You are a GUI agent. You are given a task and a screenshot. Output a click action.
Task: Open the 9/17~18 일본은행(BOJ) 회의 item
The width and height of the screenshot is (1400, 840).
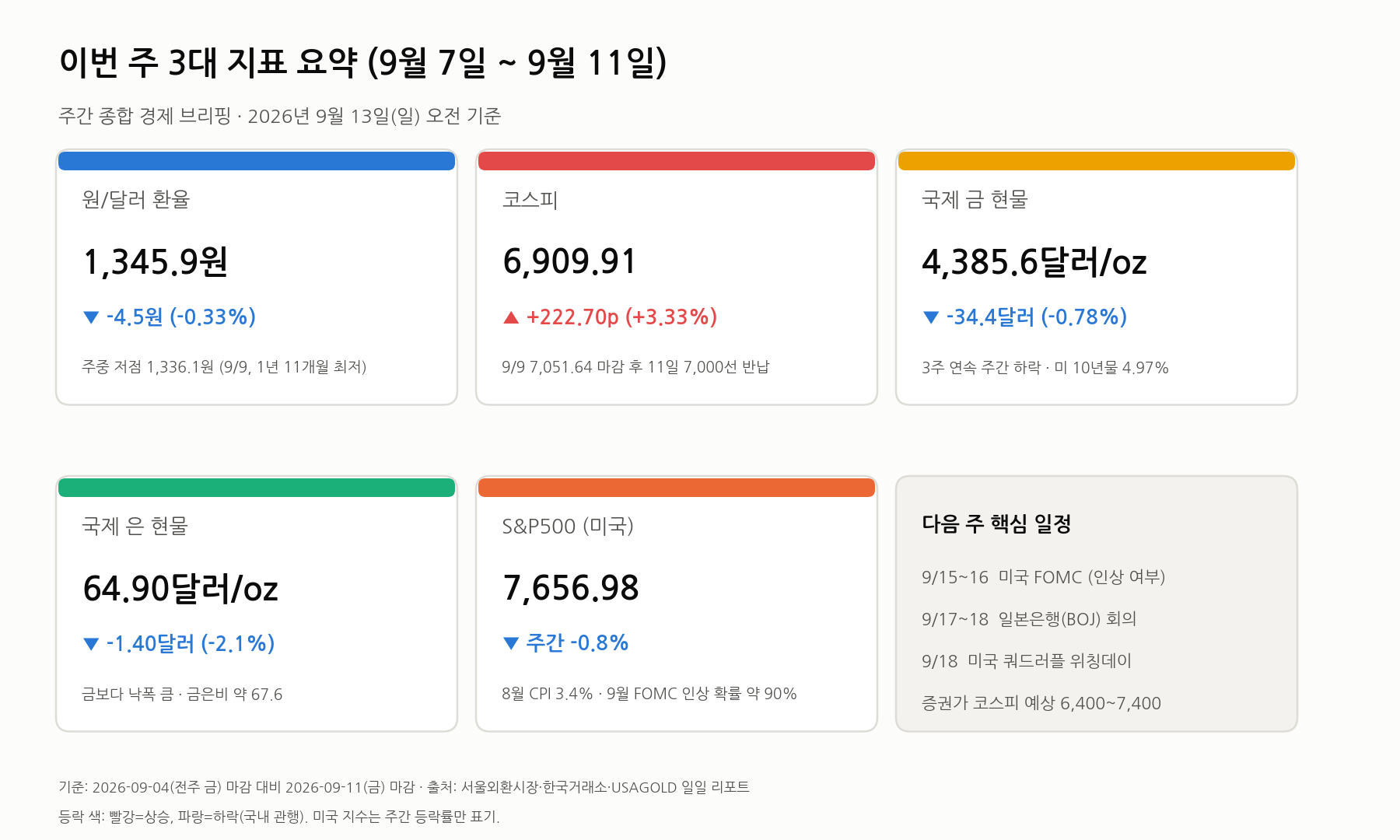click(1029, 619)
